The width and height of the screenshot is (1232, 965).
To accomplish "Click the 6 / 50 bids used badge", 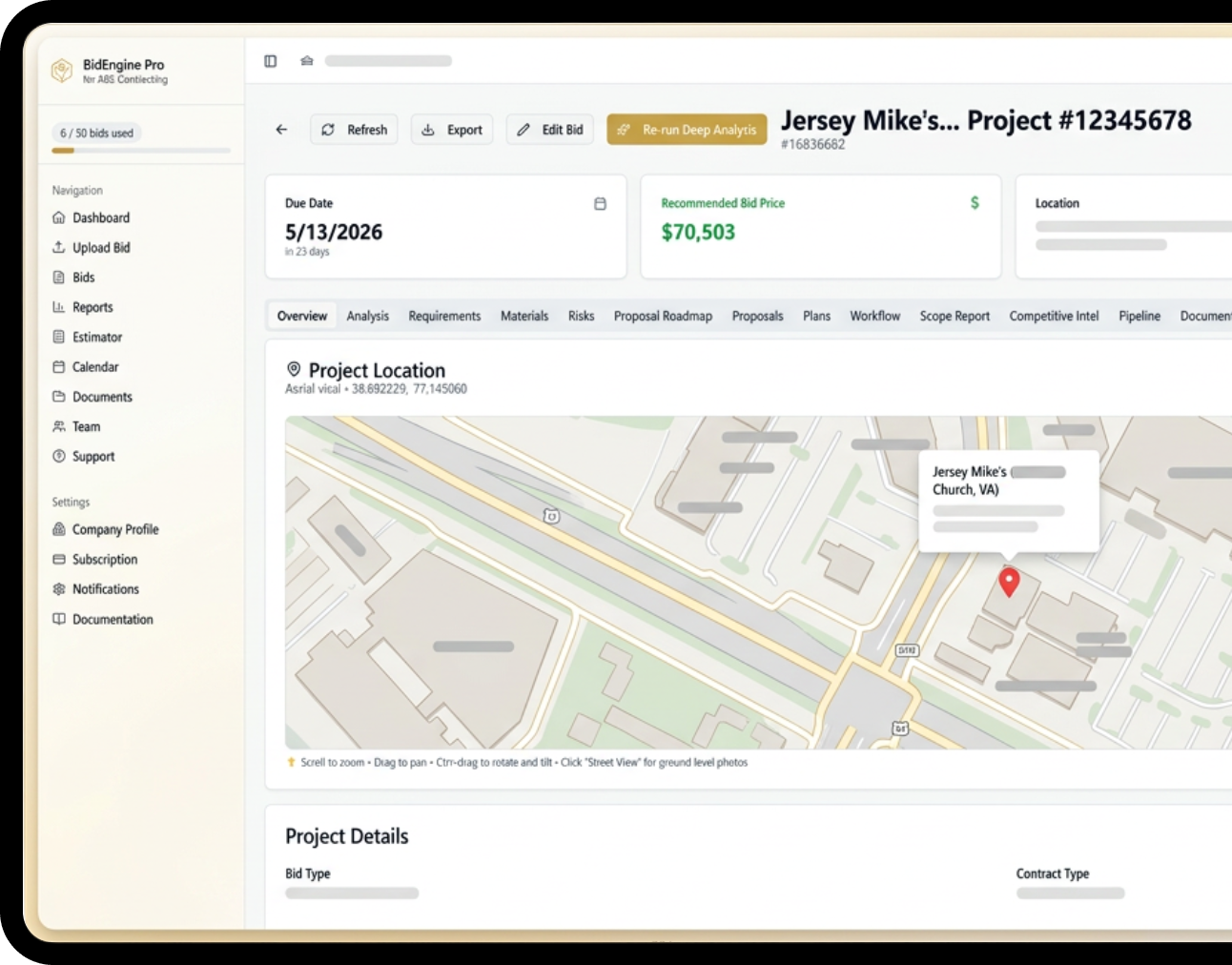I will tap(96, 133).
